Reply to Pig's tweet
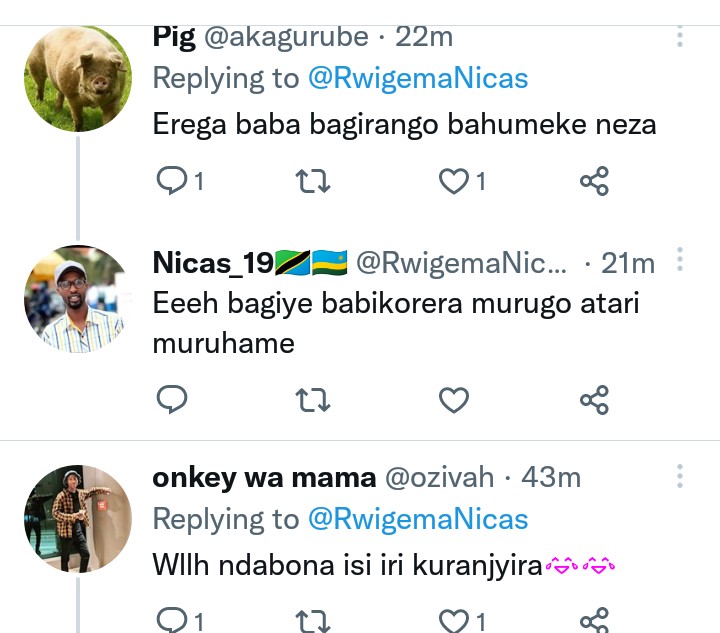Viewport: 720px width, 633px height. (173, 181)
